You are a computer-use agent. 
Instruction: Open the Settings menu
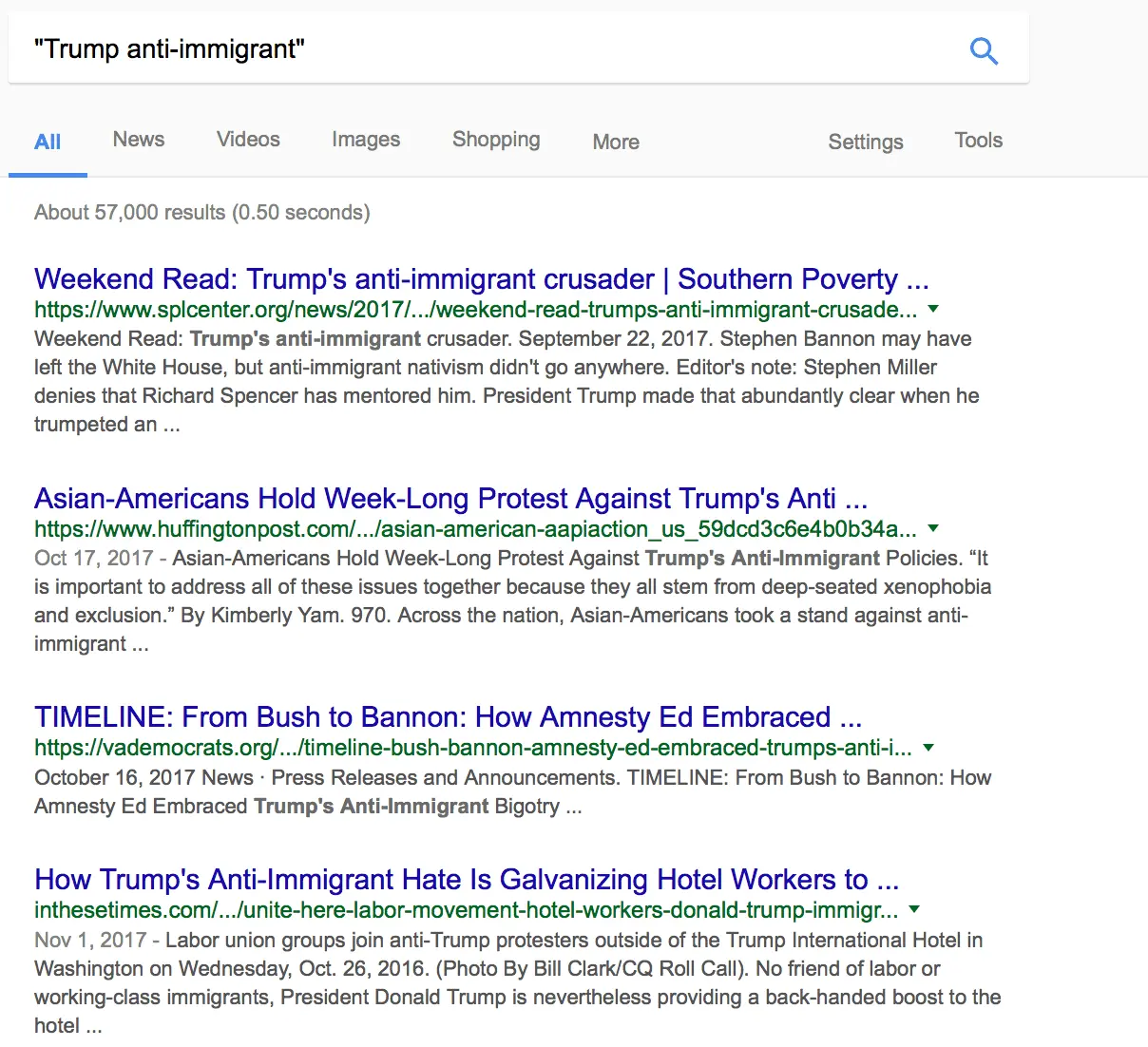click(x=865, y=141)
